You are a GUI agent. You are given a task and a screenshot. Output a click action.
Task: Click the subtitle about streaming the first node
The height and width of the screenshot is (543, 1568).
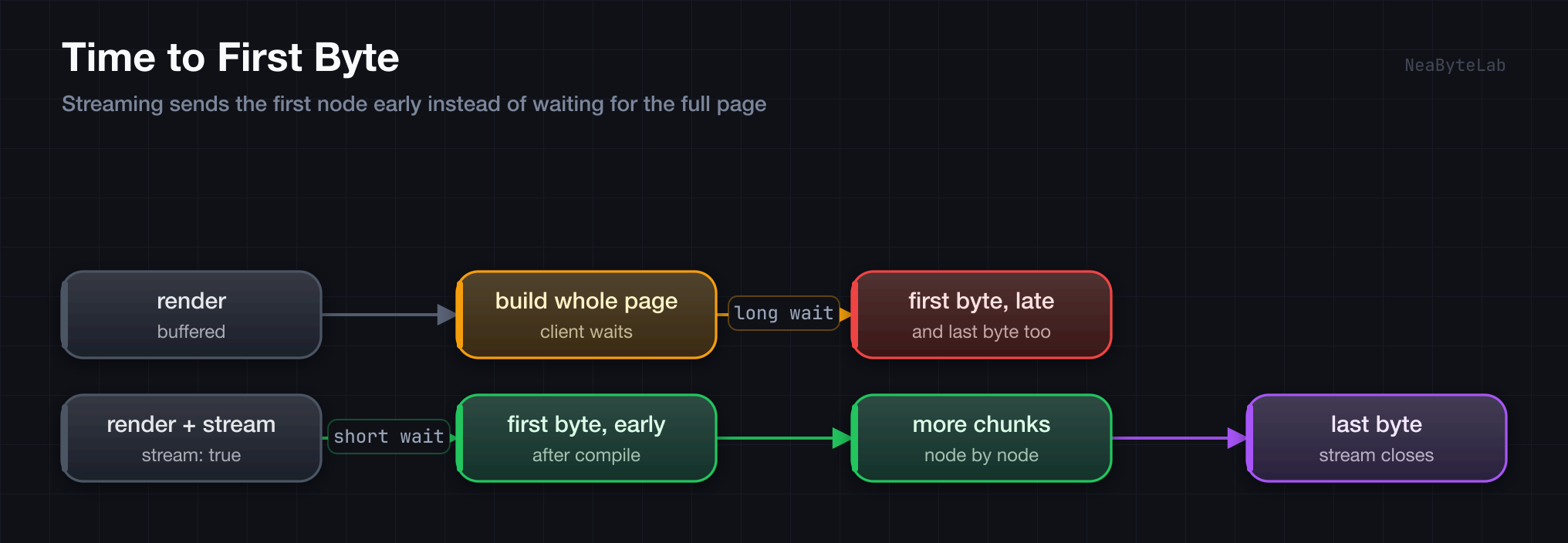tap(414, 104)
